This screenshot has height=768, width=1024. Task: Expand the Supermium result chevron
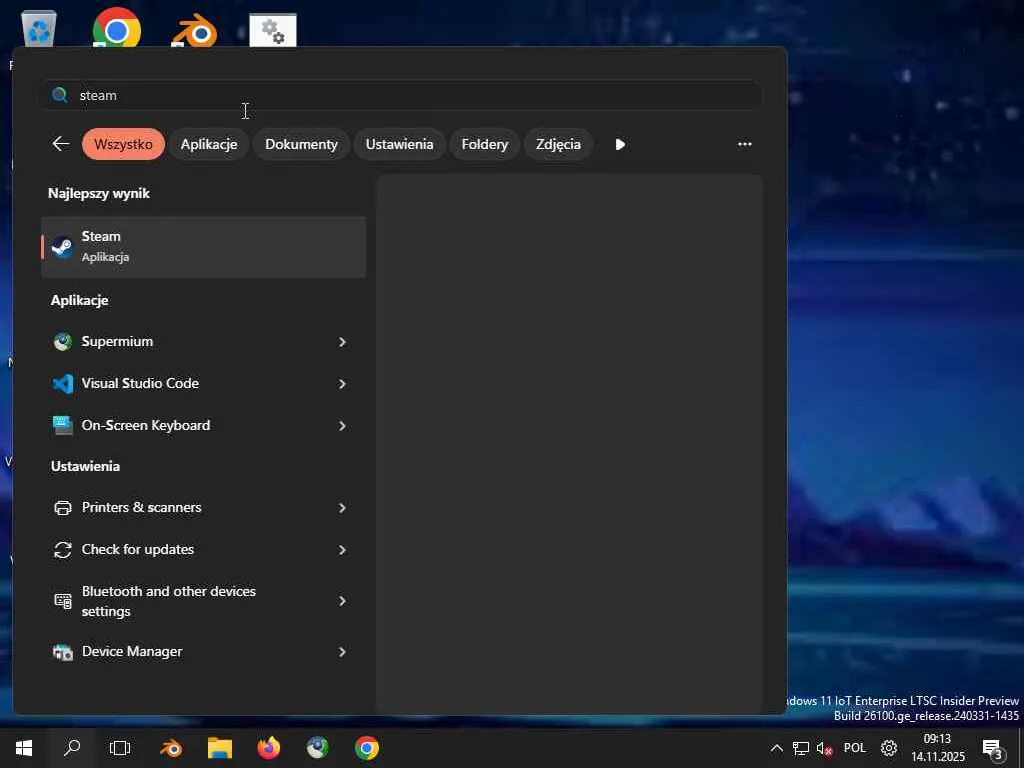pos(342,342)
